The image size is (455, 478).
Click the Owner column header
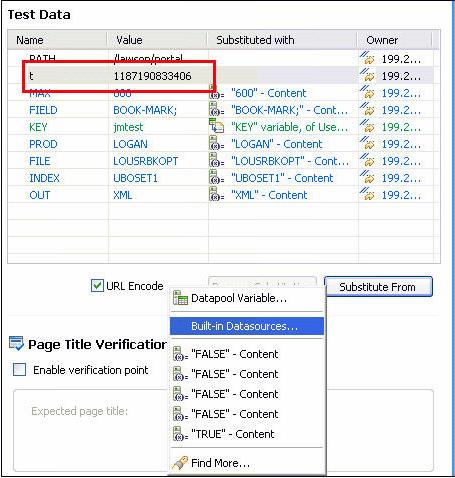point(395,40)
